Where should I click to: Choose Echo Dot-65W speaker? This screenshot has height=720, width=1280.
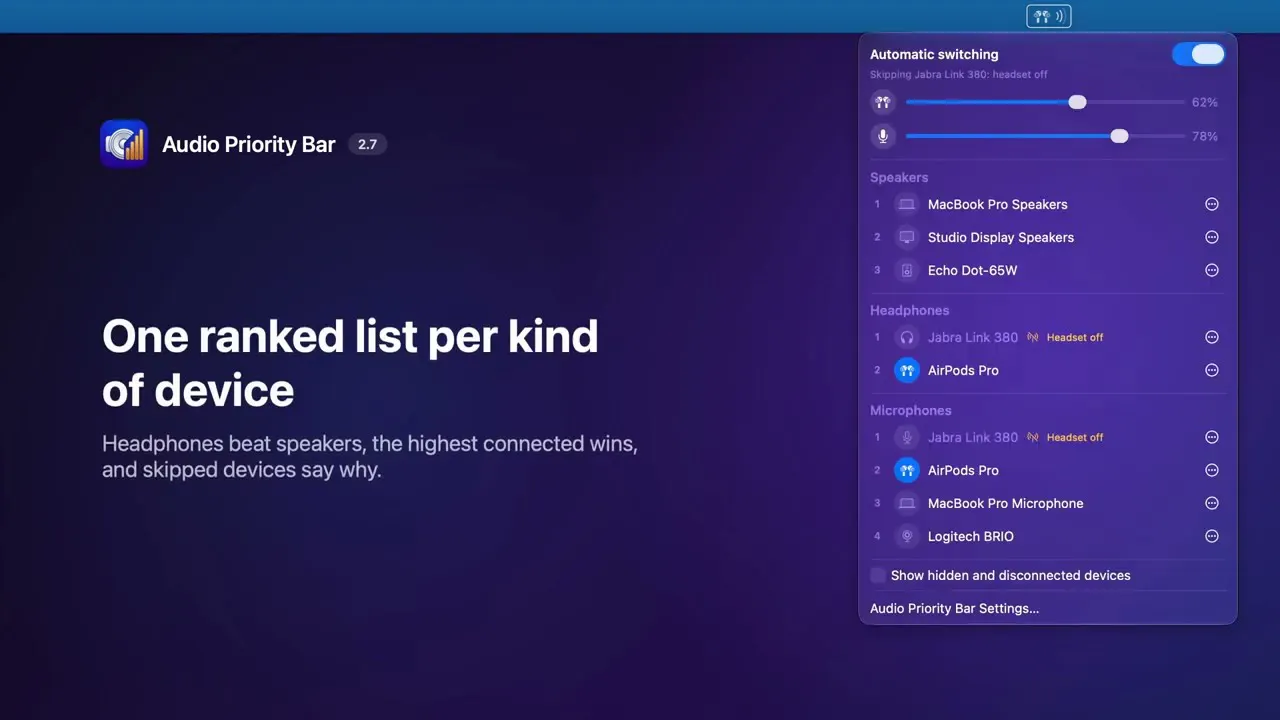pyautogui.click(x=1047, y=270)
